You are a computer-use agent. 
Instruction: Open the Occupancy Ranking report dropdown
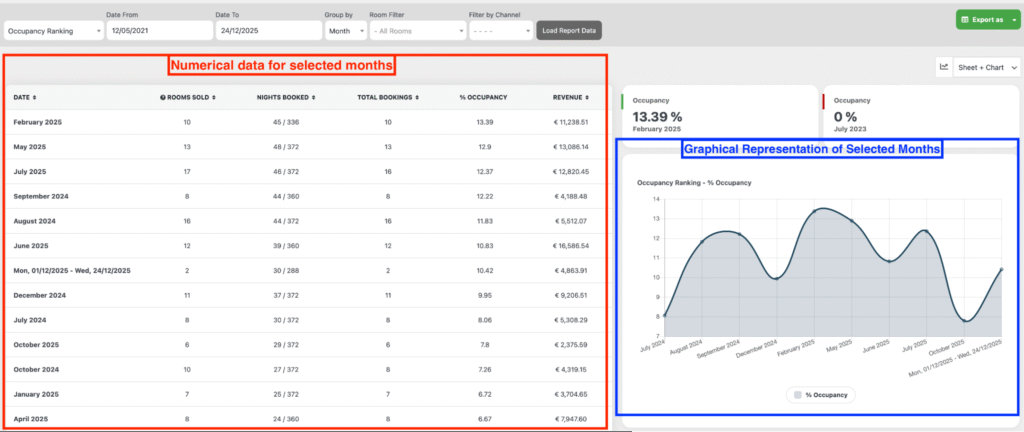click(53, 31)
